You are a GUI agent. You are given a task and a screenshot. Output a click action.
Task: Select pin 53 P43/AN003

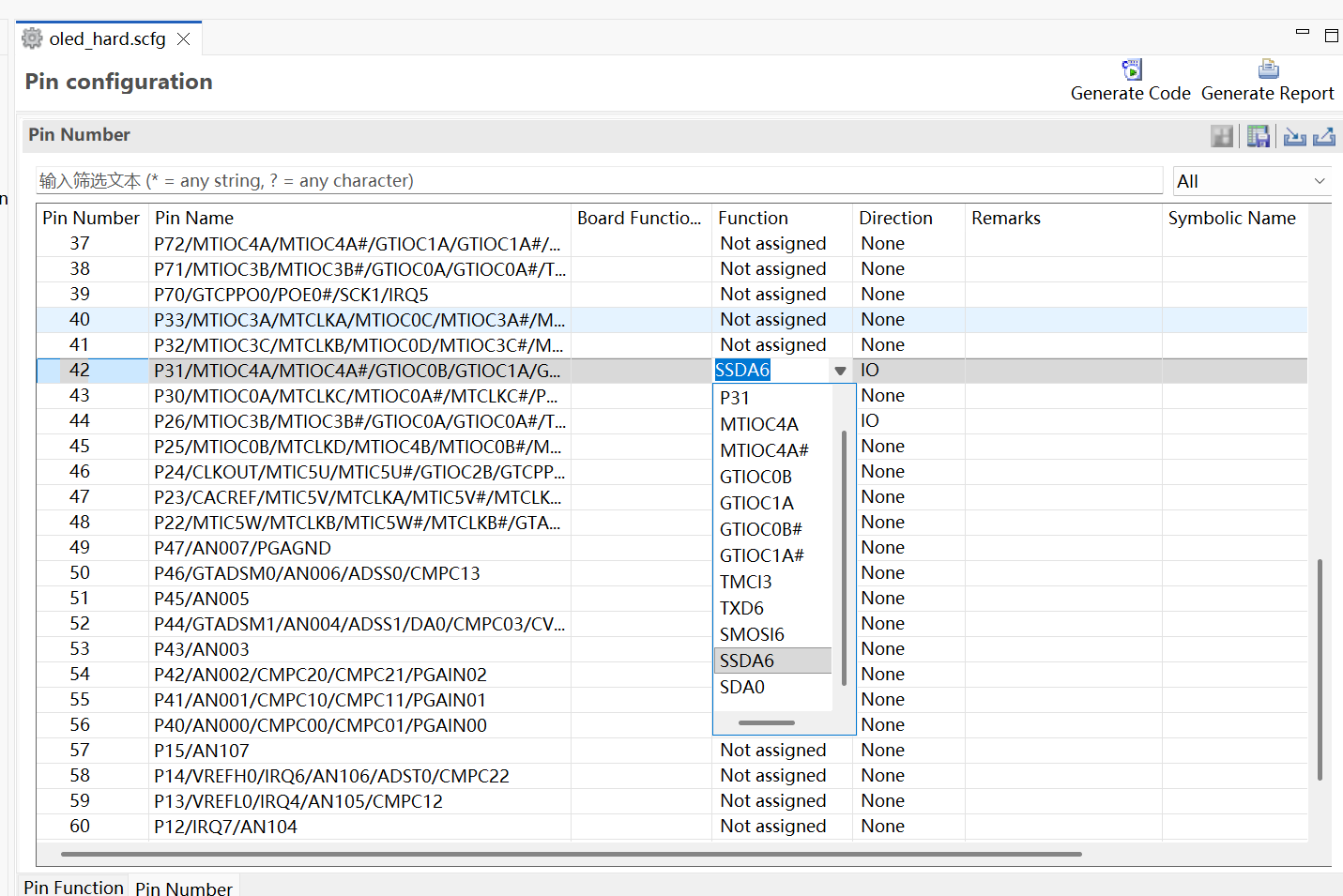pos(672,649)
